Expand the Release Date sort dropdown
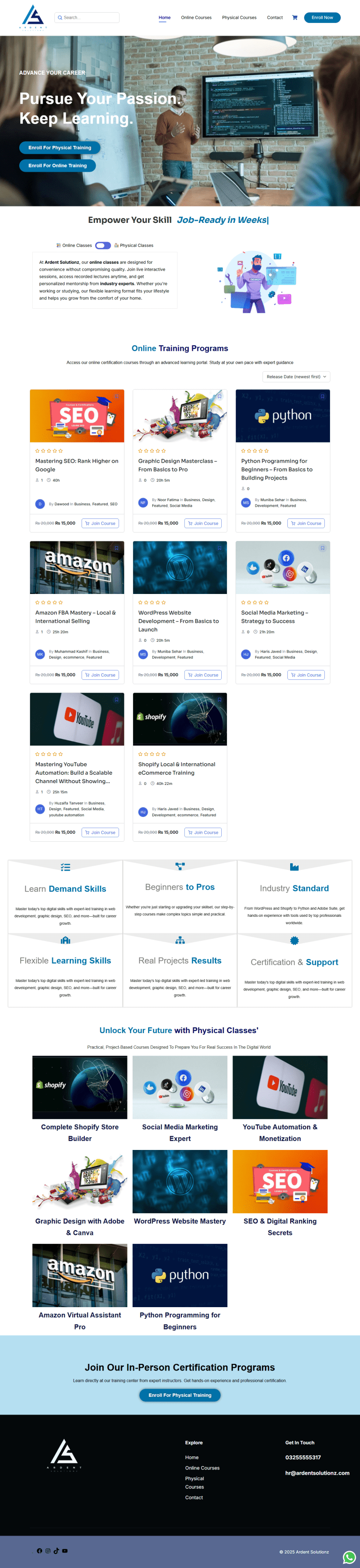360x1568 pixels. point(296,376)
